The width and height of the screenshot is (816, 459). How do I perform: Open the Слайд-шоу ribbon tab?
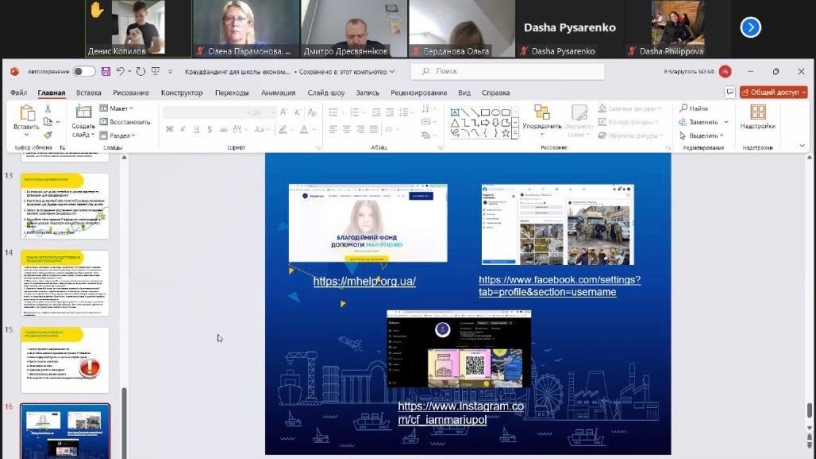point(326,93)
